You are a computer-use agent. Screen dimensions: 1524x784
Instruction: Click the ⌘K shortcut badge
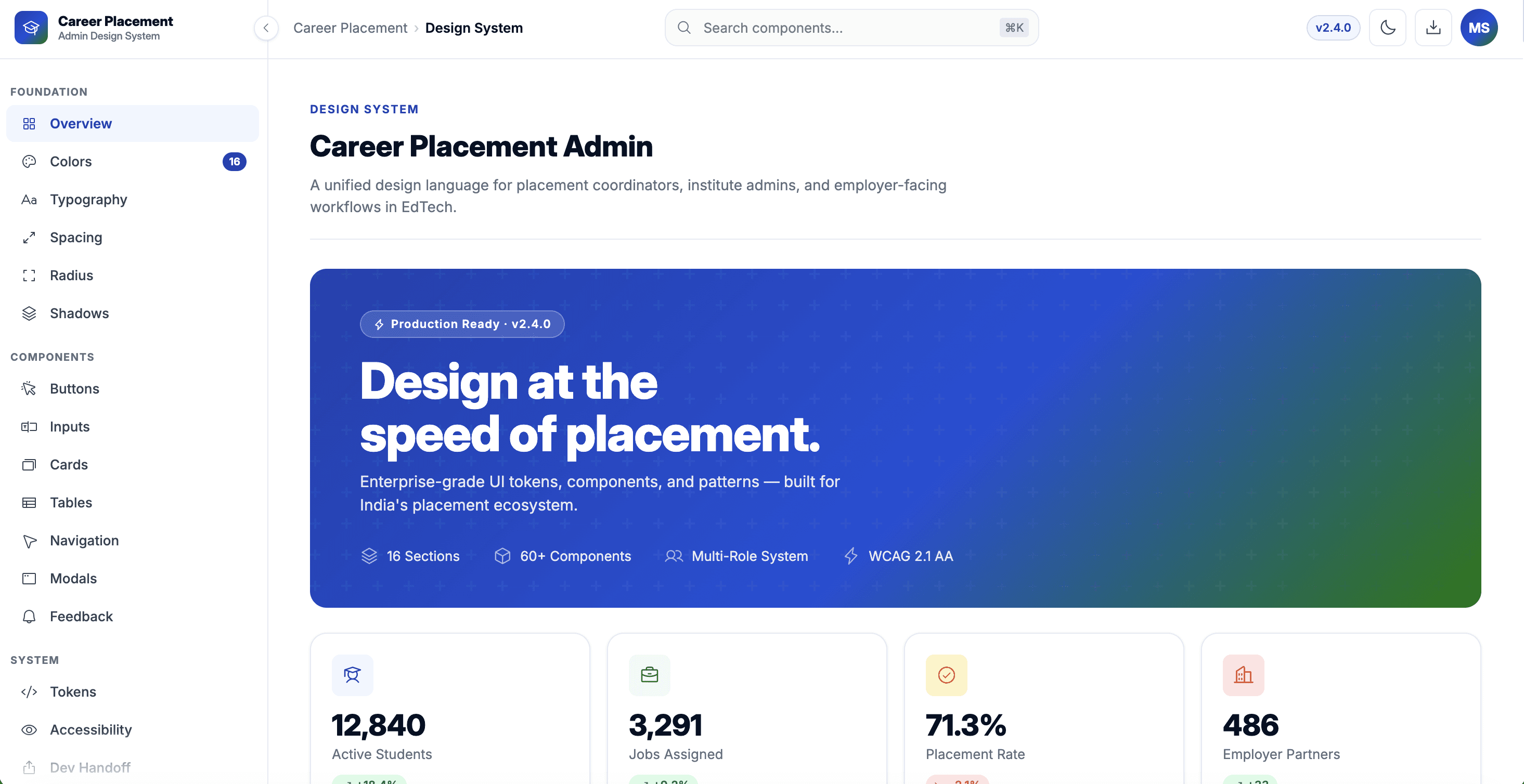click(1014, 28)
